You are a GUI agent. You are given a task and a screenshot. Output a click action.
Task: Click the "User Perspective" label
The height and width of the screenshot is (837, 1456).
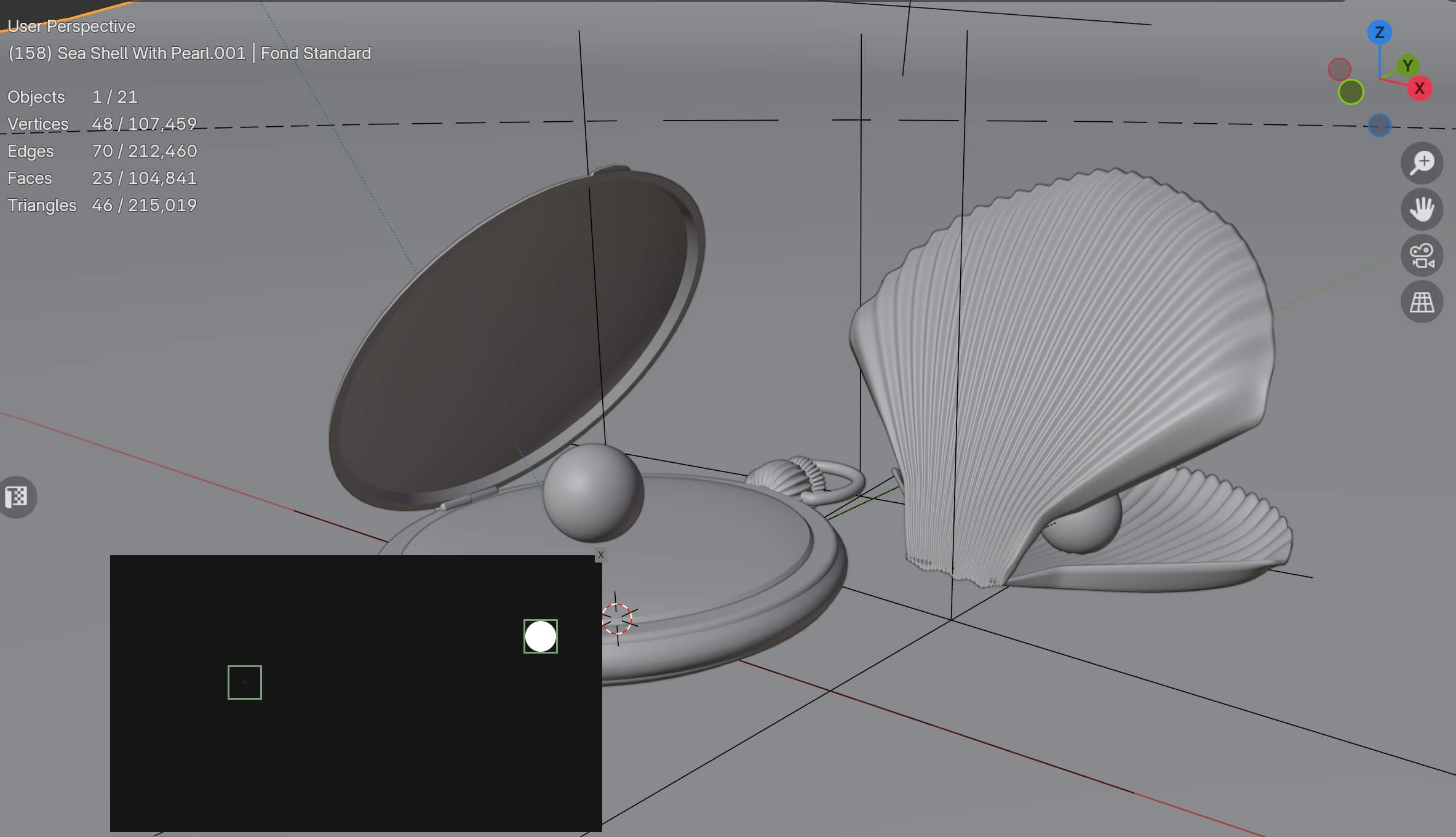pos(71,26)
